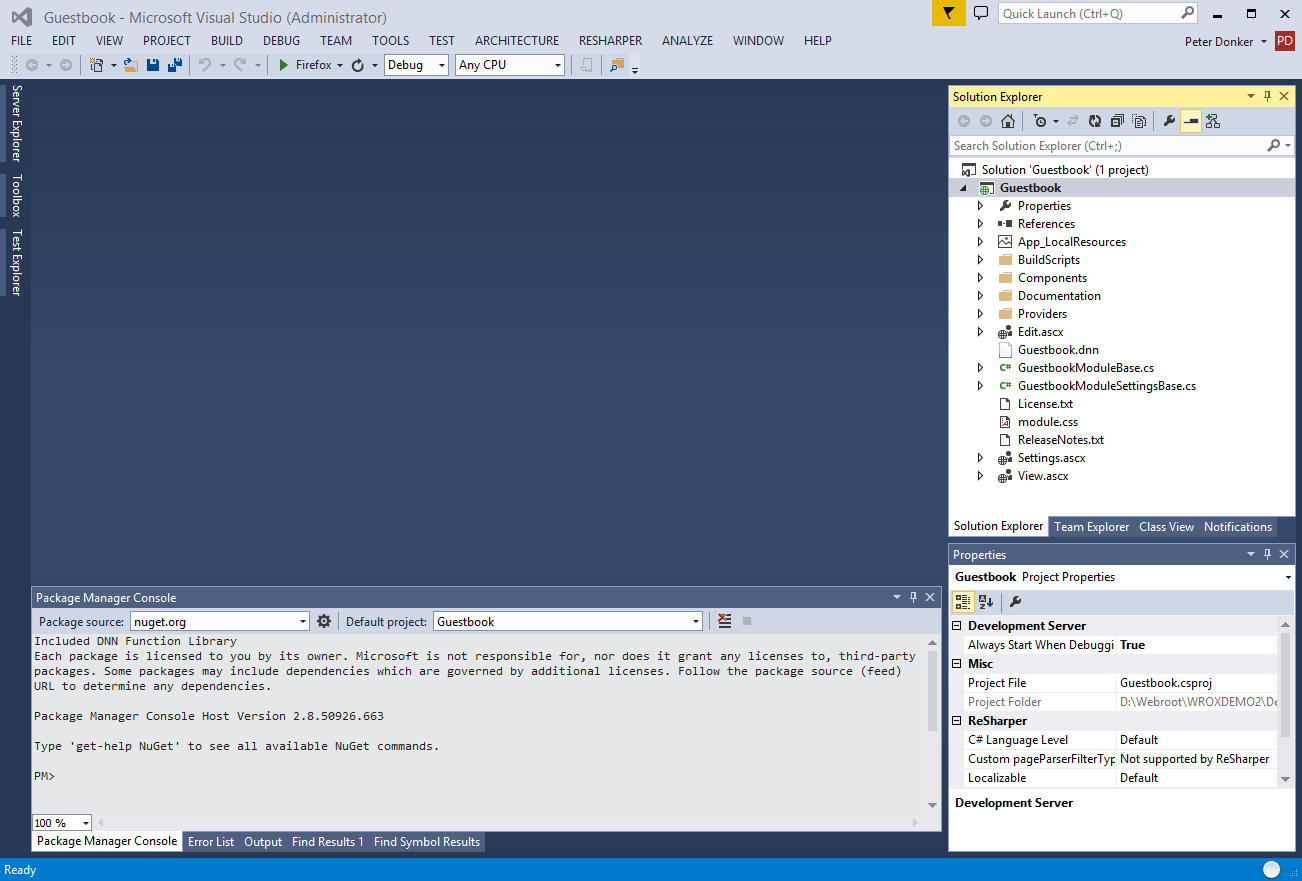
Task: Open the Server Explorer side tab
Action: (16, 123)
